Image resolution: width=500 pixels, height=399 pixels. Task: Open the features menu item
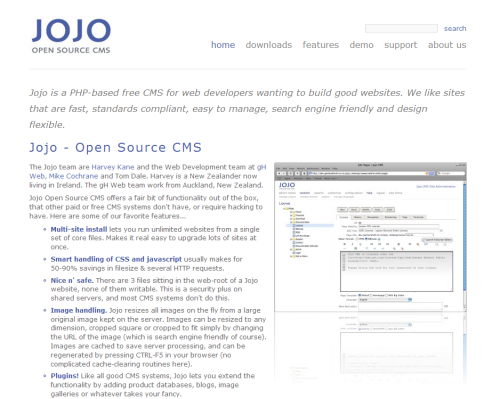(x=321, y=45)
